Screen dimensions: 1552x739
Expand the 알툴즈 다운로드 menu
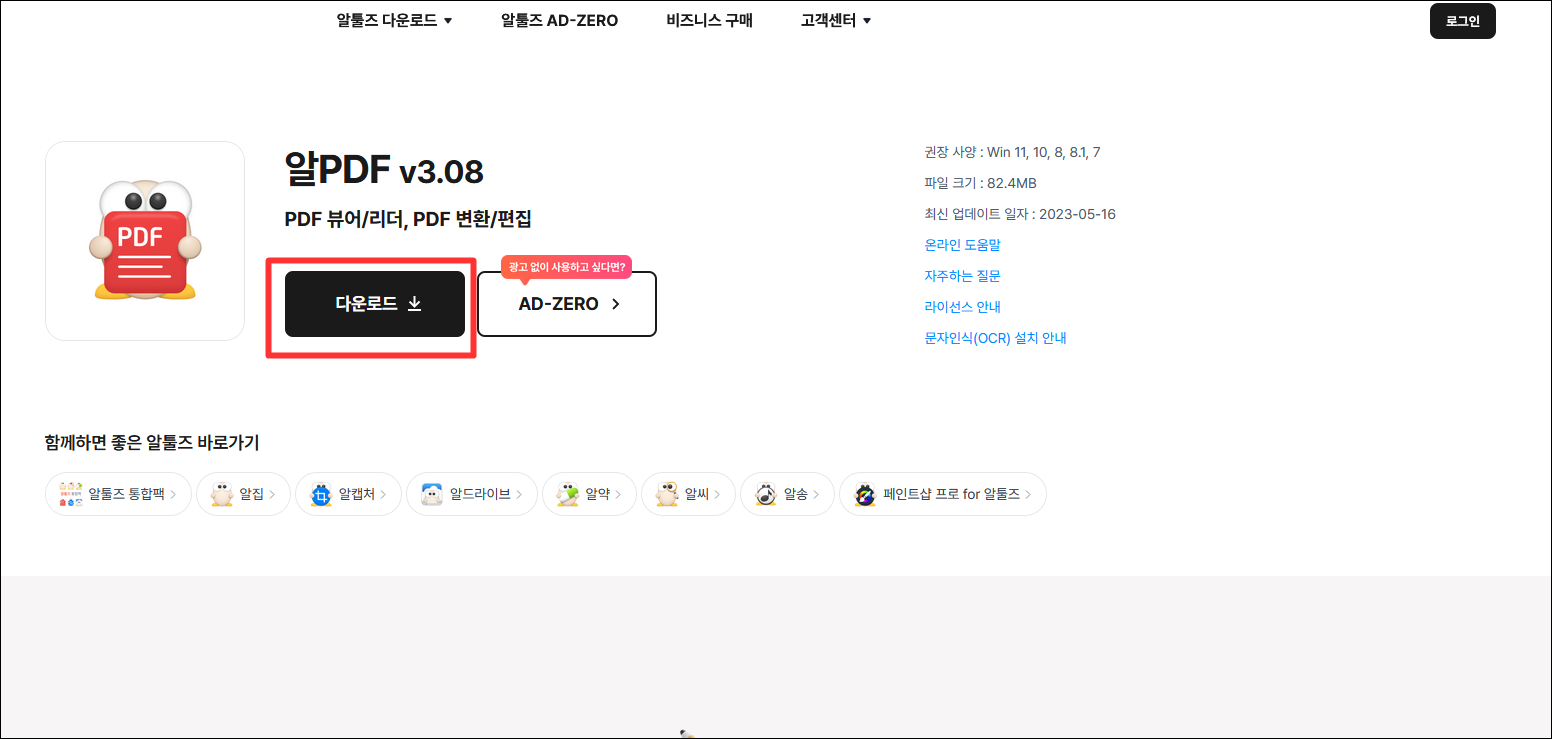pos(394,20)
